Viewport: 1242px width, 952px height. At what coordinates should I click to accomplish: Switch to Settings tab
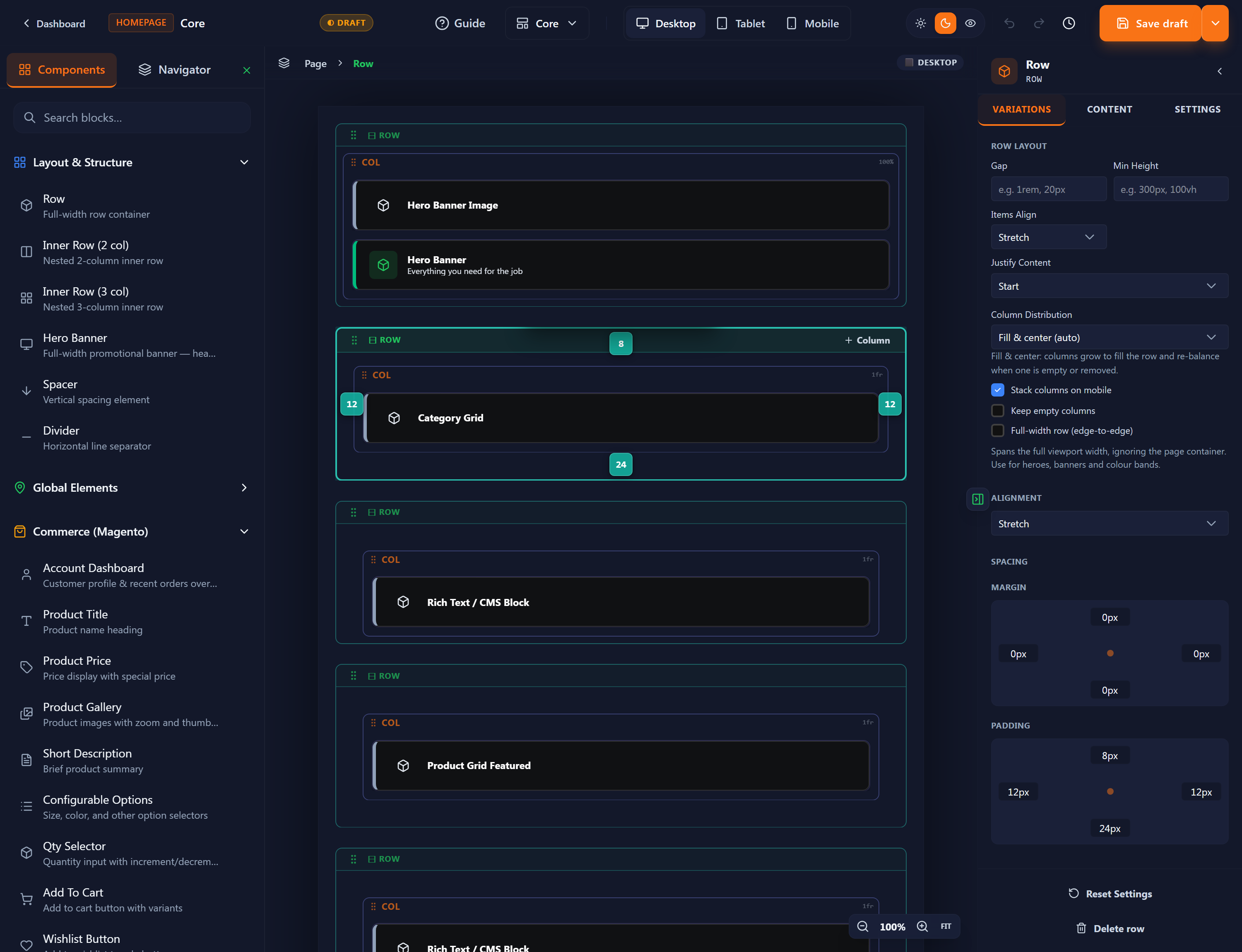(1197, 109)
